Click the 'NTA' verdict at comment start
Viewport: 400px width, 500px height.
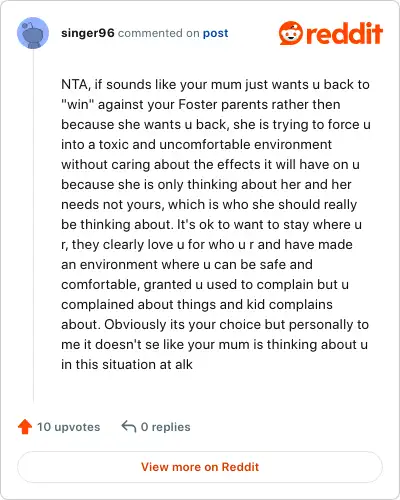tap(74, 84)
